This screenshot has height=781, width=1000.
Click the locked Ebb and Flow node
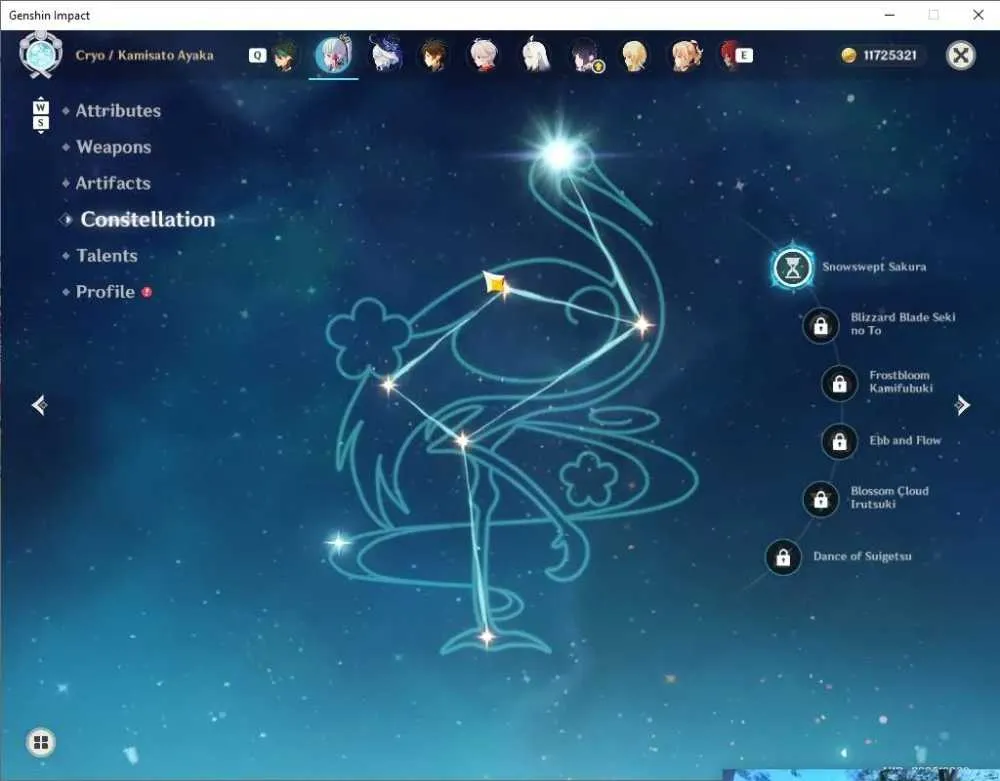pyautogui.click(x=839, y=441)
